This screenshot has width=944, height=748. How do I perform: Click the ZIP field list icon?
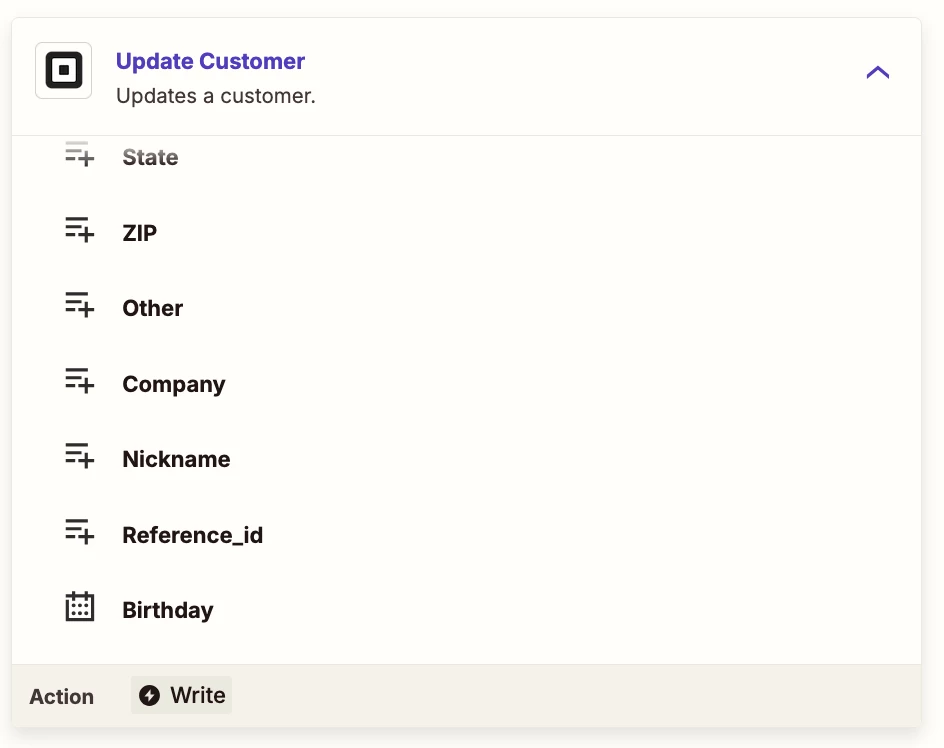click(79, 229)
